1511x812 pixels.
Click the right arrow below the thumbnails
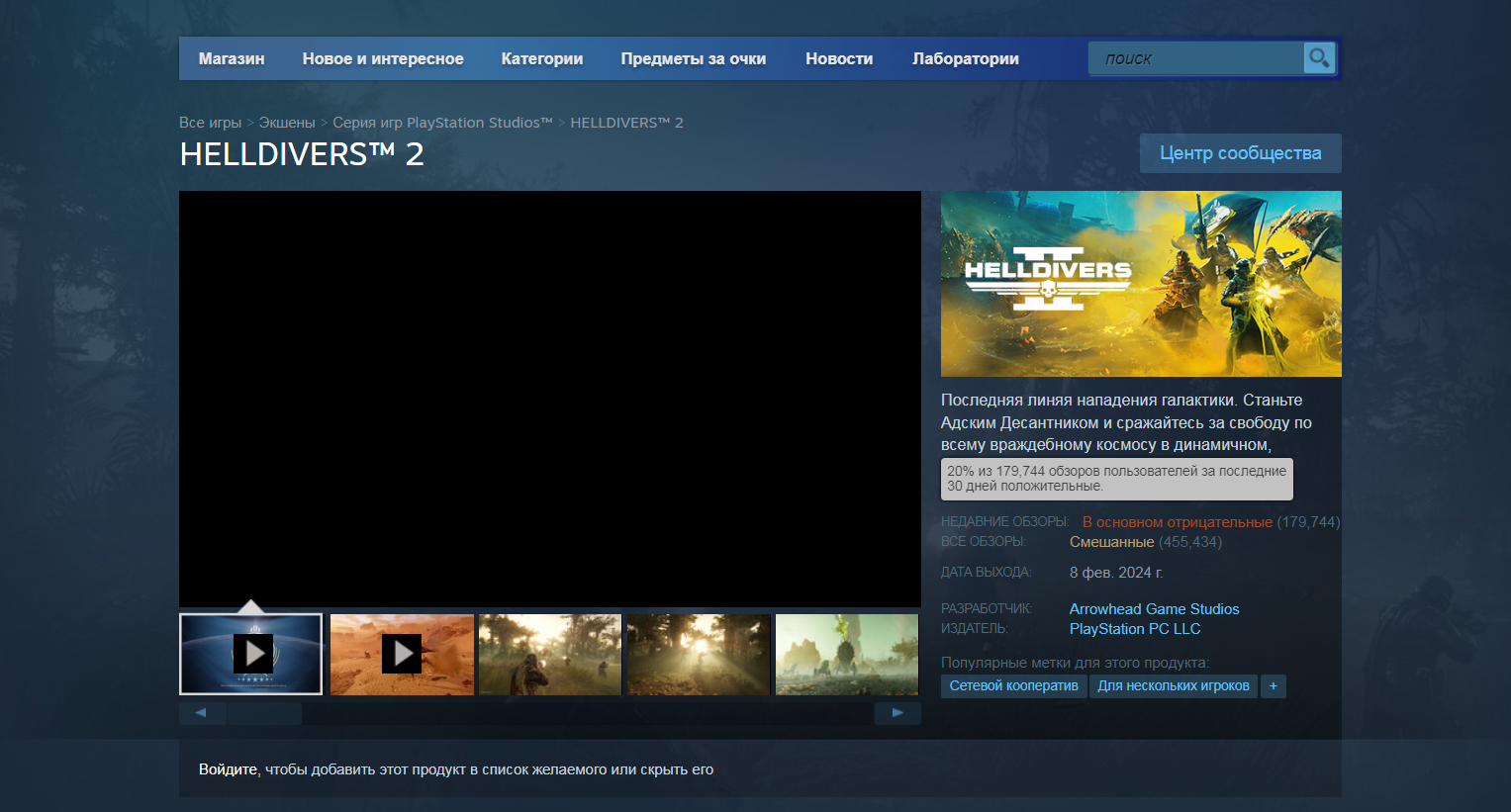coord(897,712)
